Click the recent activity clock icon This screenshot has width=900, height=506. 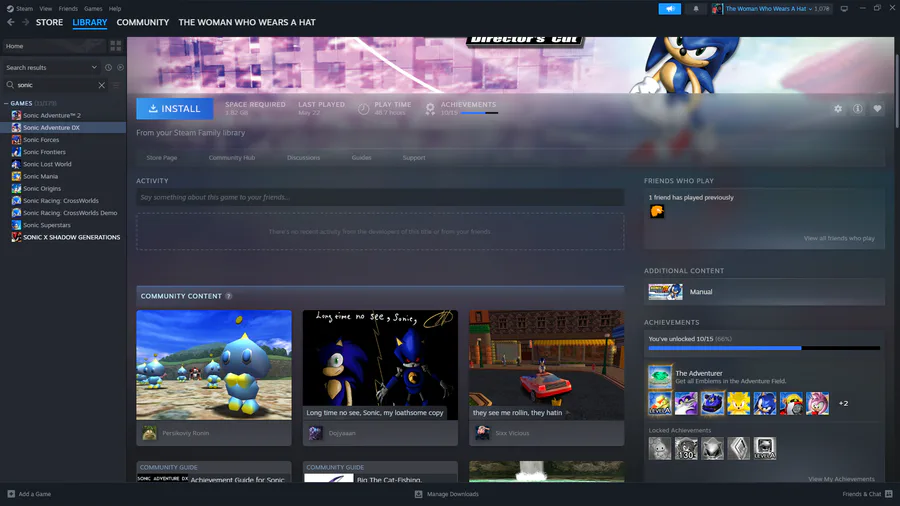[x=108, y=68]
